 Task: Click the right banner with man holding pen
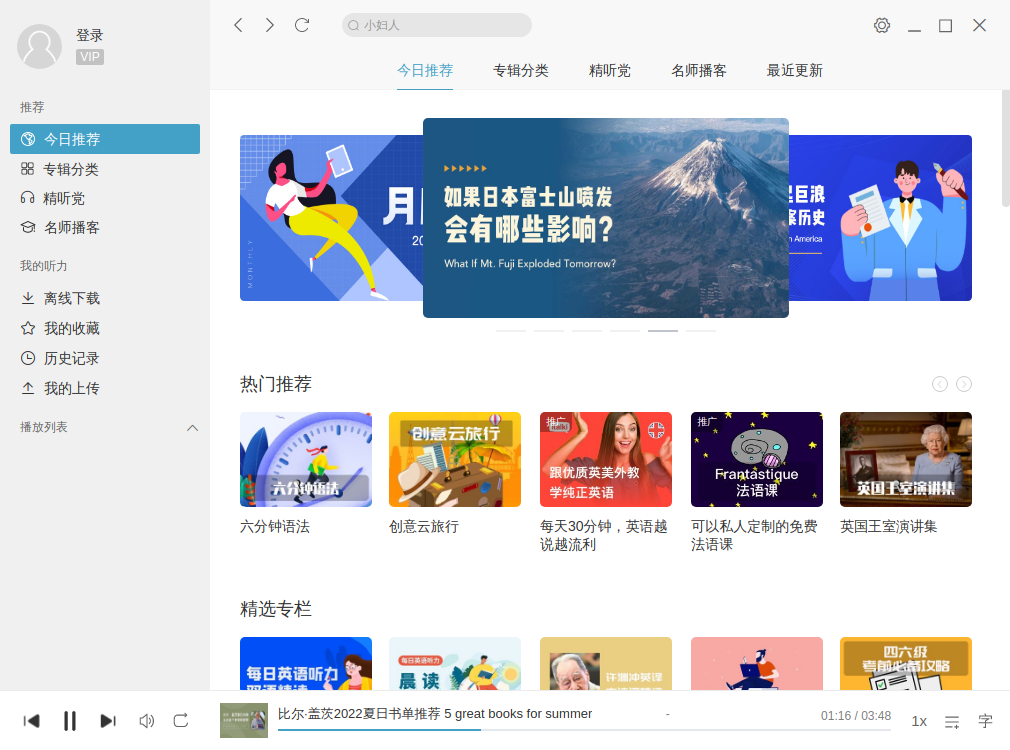coord(880,218)
